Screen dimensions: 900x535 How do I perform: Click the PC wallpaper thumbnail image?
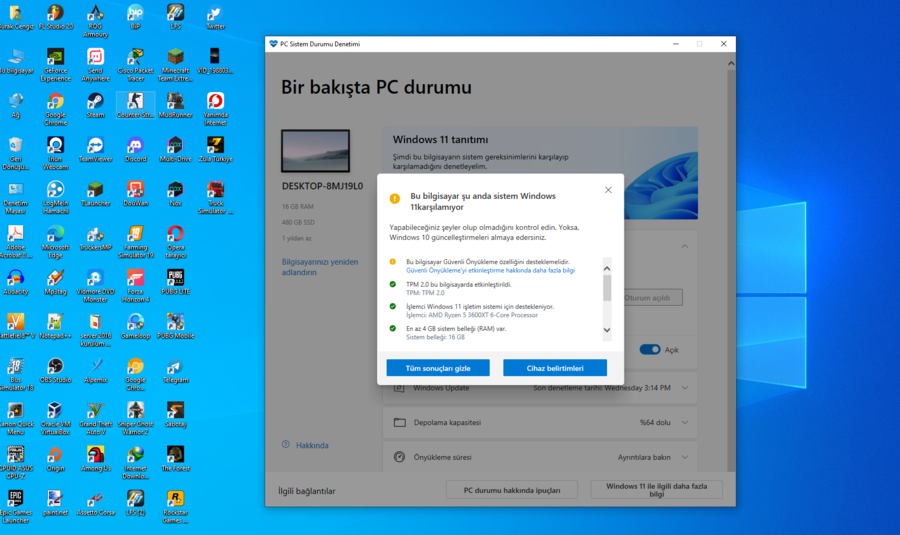coord(315,151)
